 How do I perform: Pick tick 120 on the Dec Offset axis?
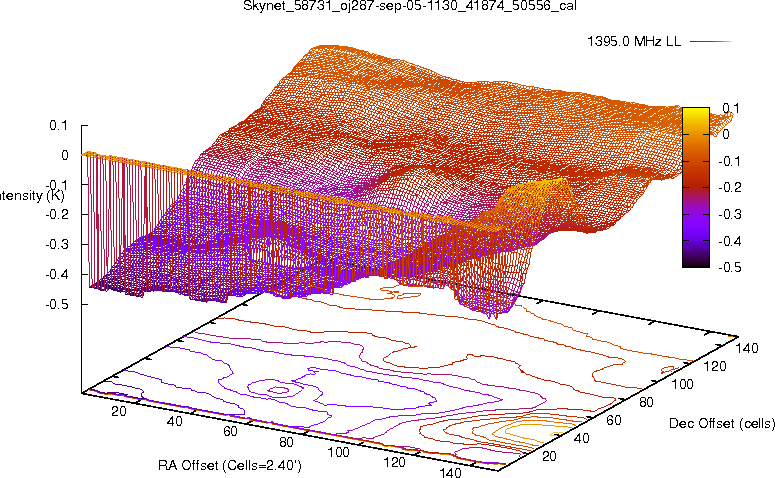(x=715, y=366)
